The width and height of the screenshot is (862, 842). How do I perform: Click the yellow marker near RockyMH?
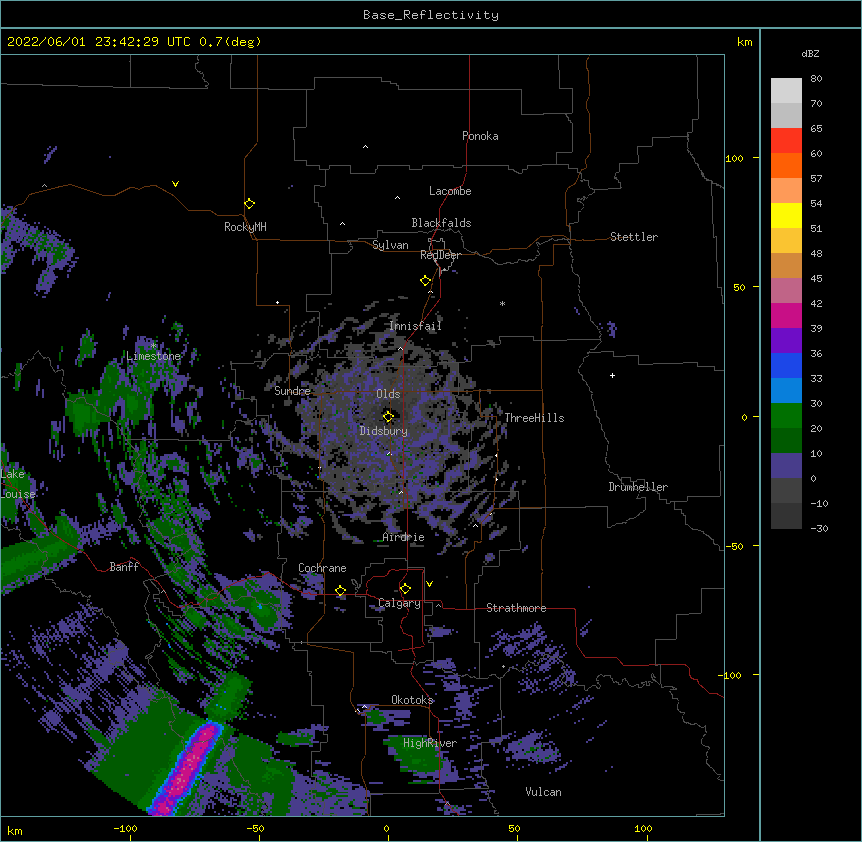tap(249, 203)
